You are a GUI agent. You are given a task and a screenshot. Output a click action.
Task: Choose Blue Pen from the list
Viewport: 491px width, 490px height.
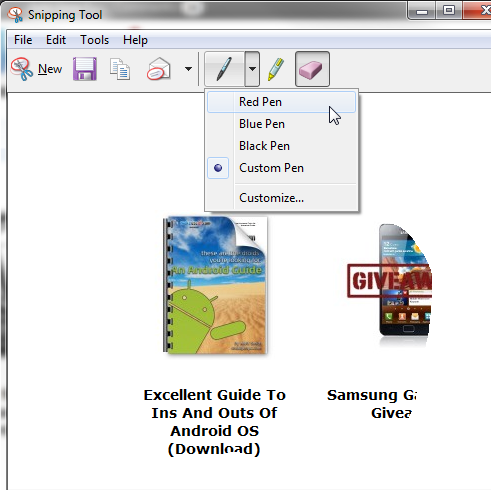(x=281, y=124)
